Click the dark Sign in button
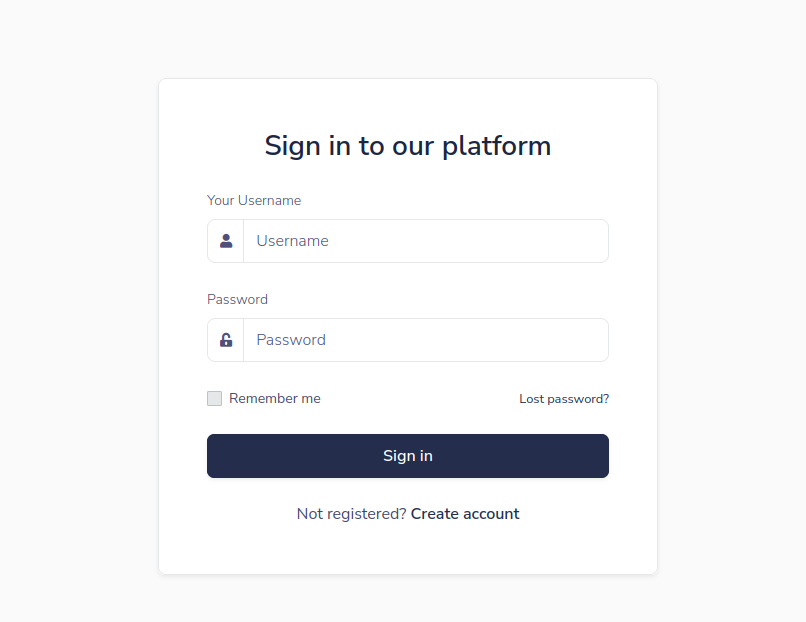806x622 pixels. click(408, 456)
